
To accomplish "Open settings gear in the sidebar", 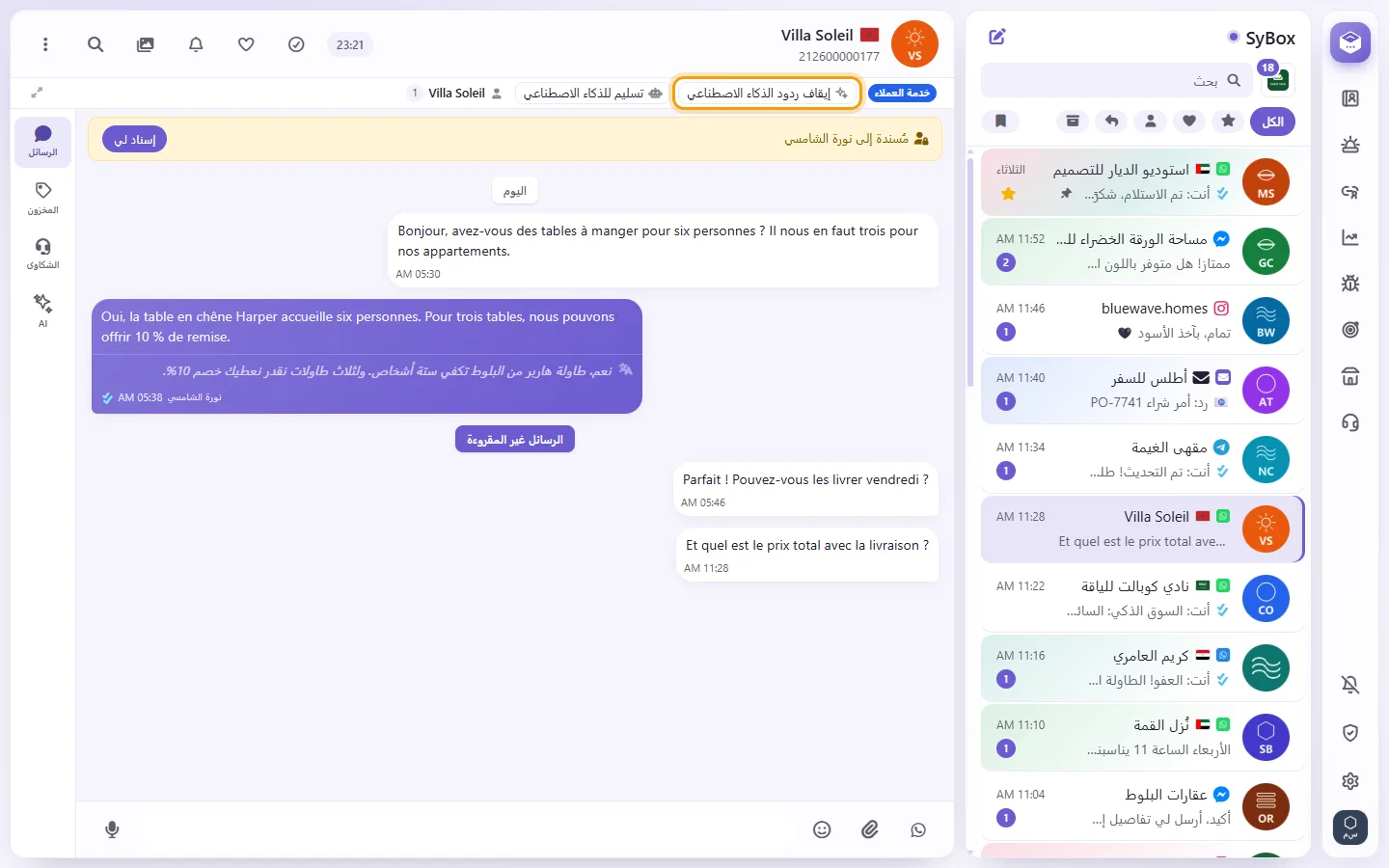I will click(1350, 781).
